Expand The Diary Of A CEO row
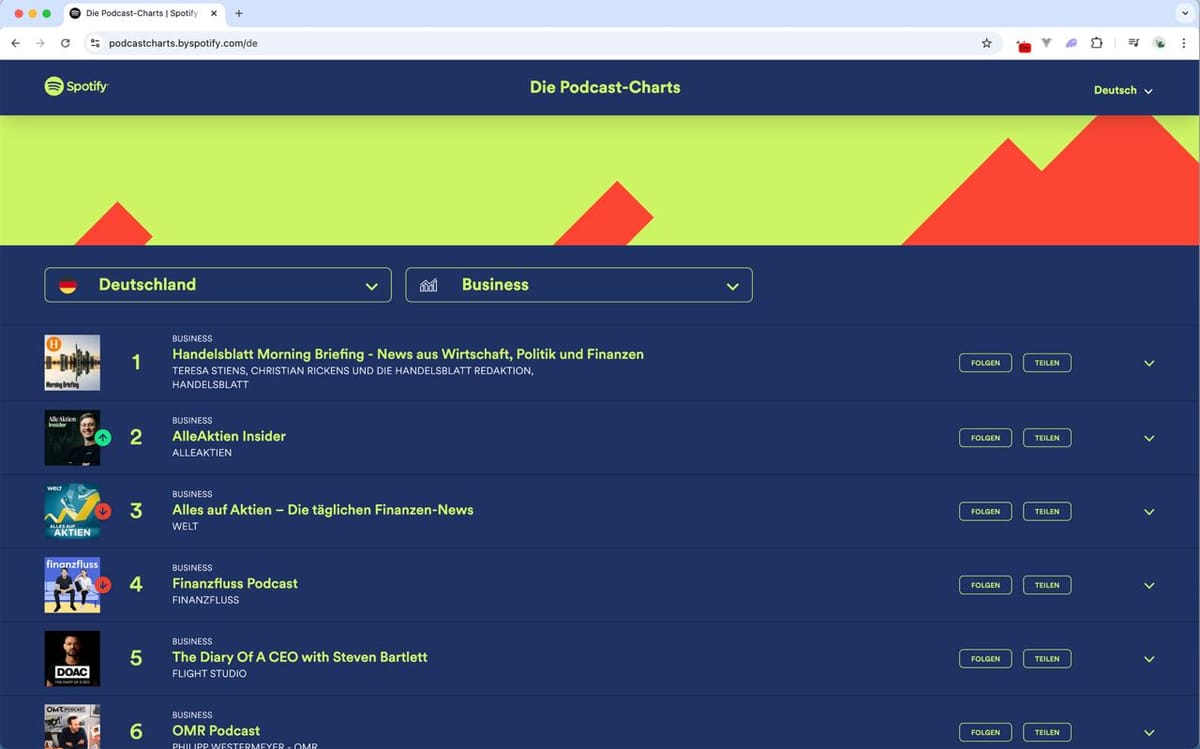This screenshot has width=1200, height=749. point(1149,659)
